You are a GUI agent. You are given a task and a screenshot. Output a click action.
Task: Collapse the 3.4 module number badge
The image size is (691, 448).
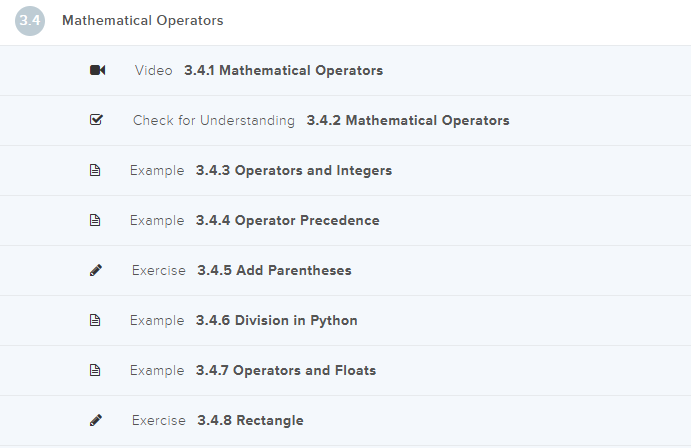click(x=30, y=21)
